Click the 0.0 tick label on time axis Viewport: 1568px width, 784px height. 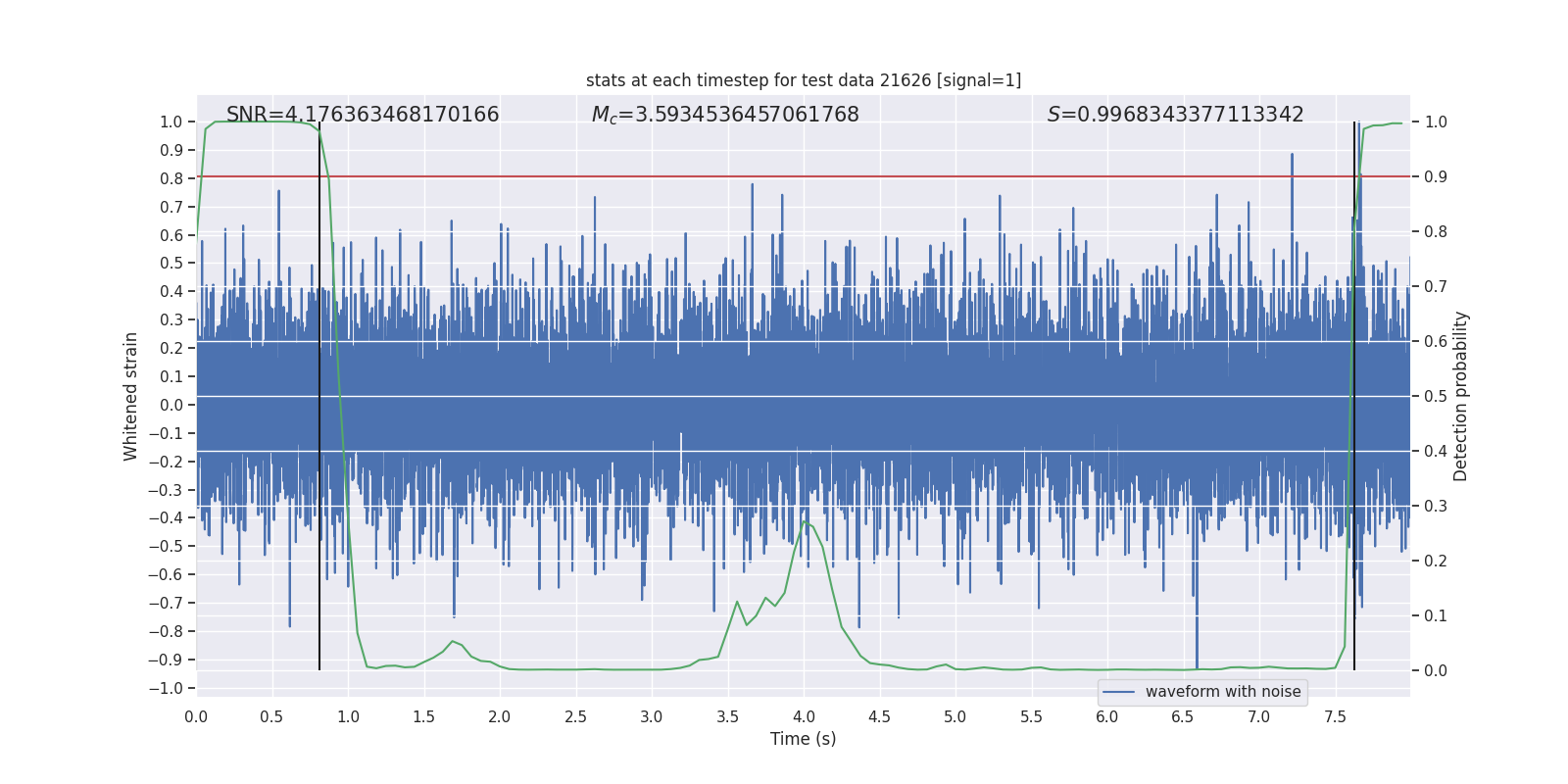[x=196, y=717]
